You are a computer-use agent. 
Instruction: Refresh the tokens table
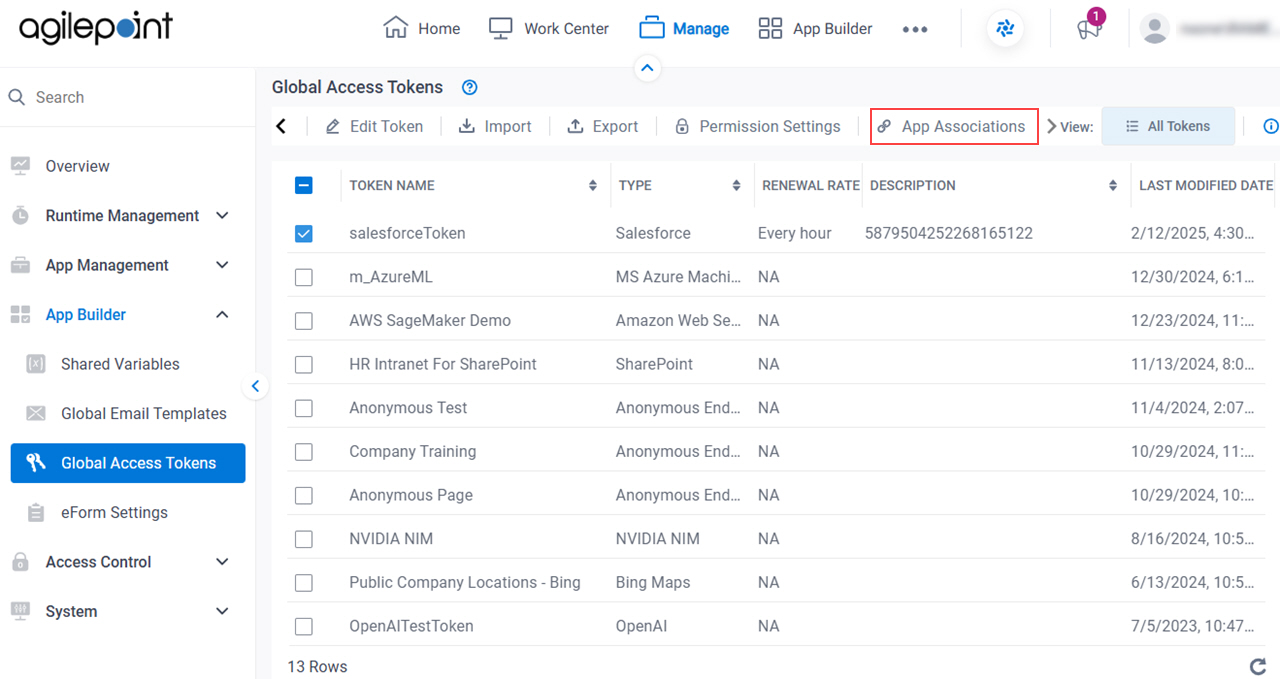[x=1257, y=666]
